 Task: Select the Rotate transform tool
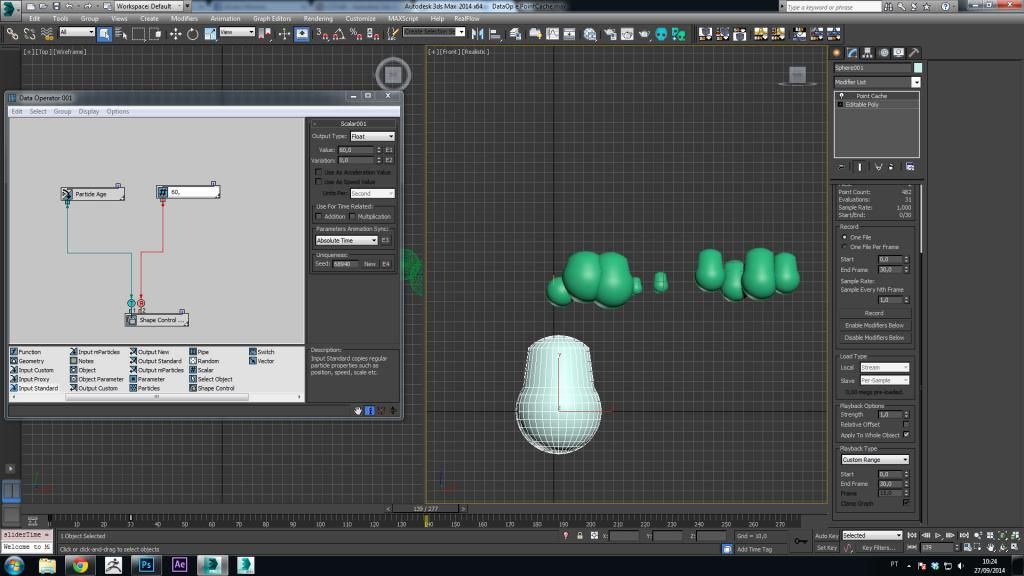click(x=192, y=33)
